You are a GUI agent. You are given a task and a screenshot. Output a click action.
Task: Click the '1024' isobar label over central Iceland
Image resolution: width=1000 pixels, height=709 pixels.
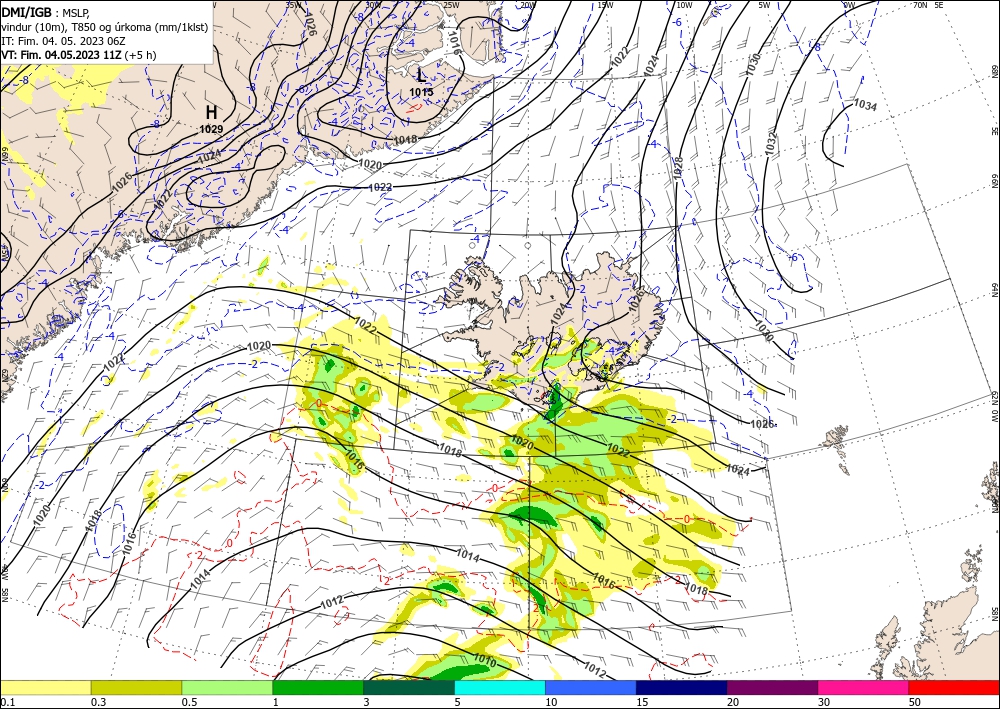[558, 313]
